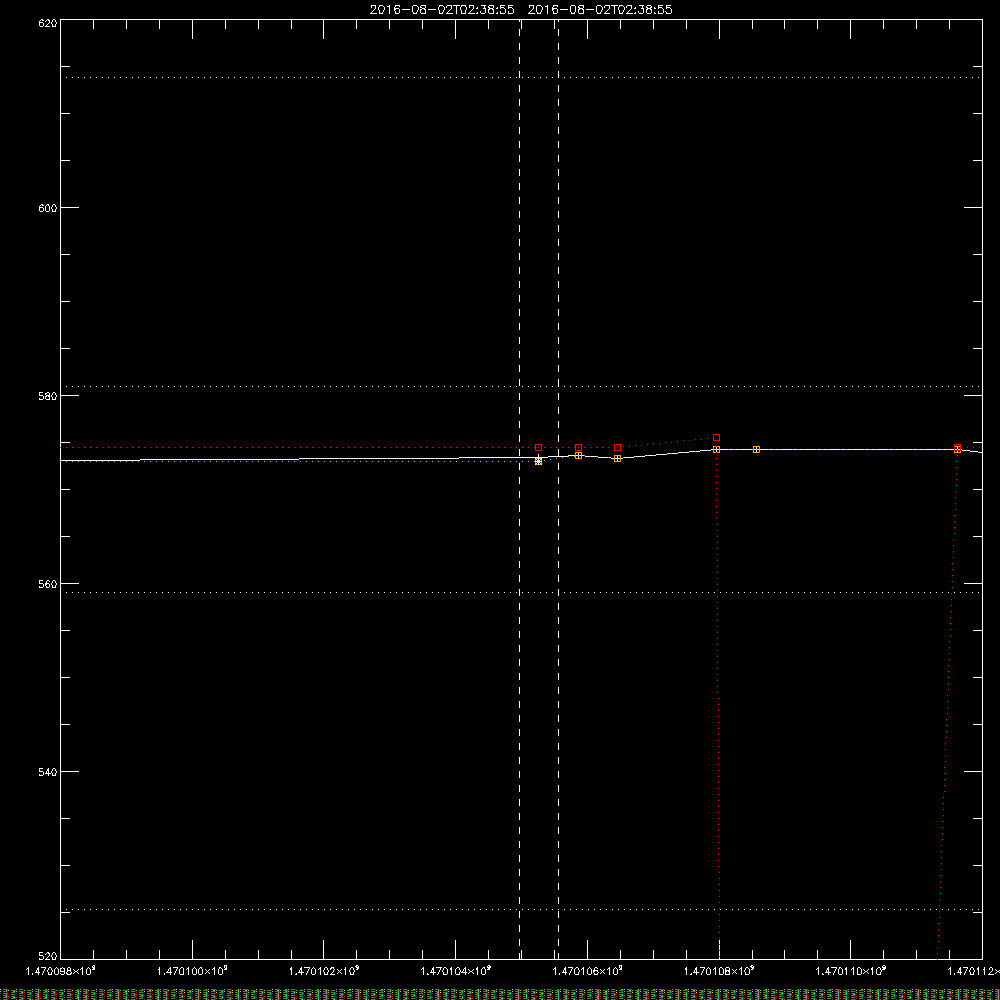Select the white star data marker
The height and width of the screenshot is (1000, 1000).
pos(538,460)
